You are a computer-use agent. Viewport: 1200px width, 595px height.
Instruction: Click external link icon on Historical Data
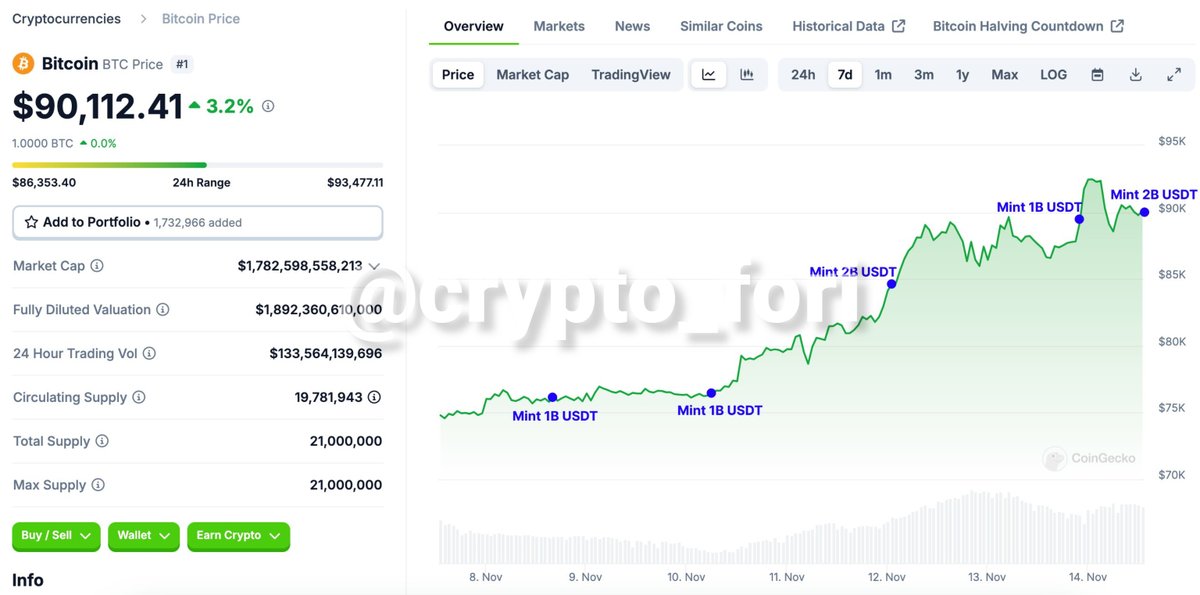click(899, 26)
